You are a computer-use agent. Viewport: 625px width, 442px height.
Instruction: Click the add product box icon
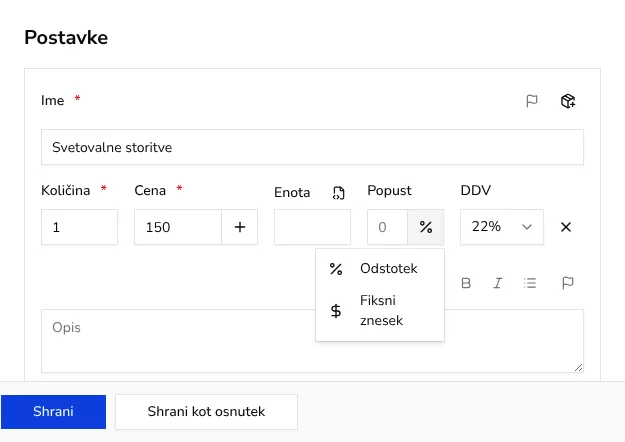click(x=568, y=101)
